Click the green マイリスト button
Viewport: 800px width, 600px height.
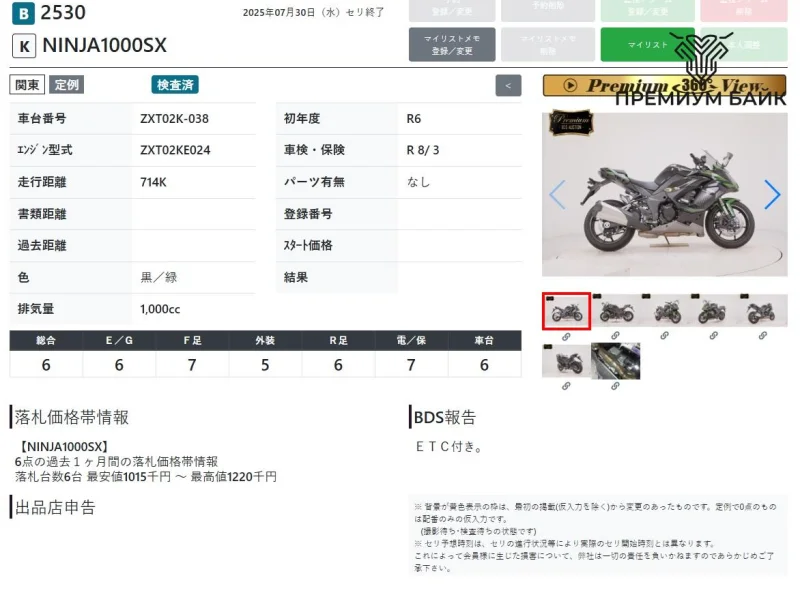tap(647, 45)
